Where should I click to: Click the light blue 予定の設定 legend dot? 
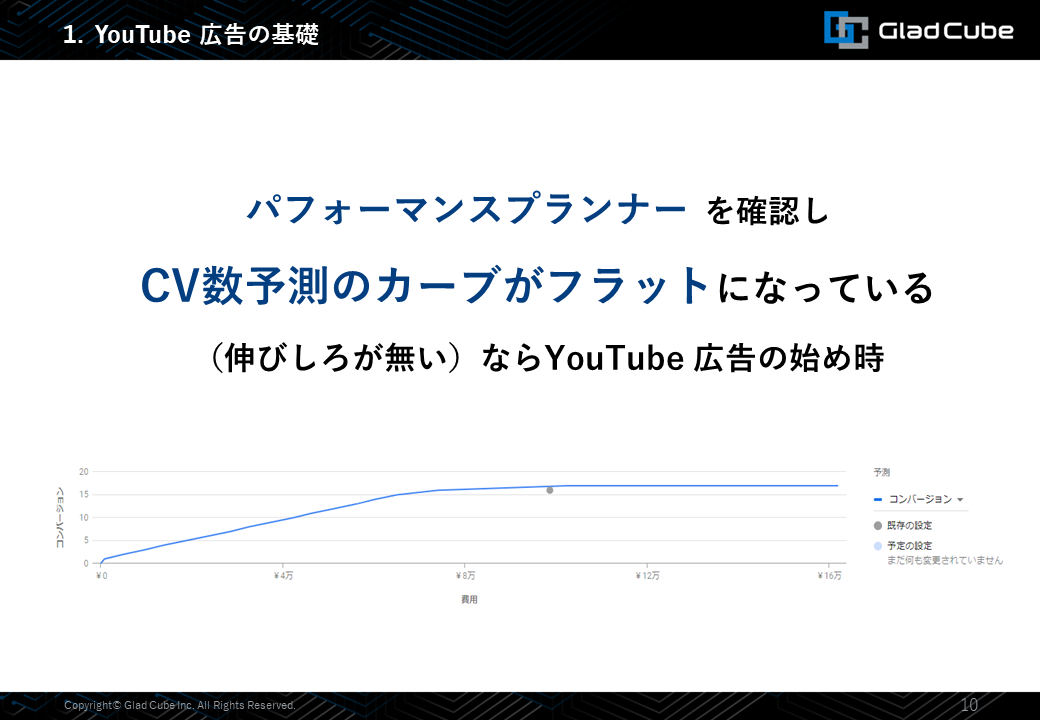878,546
